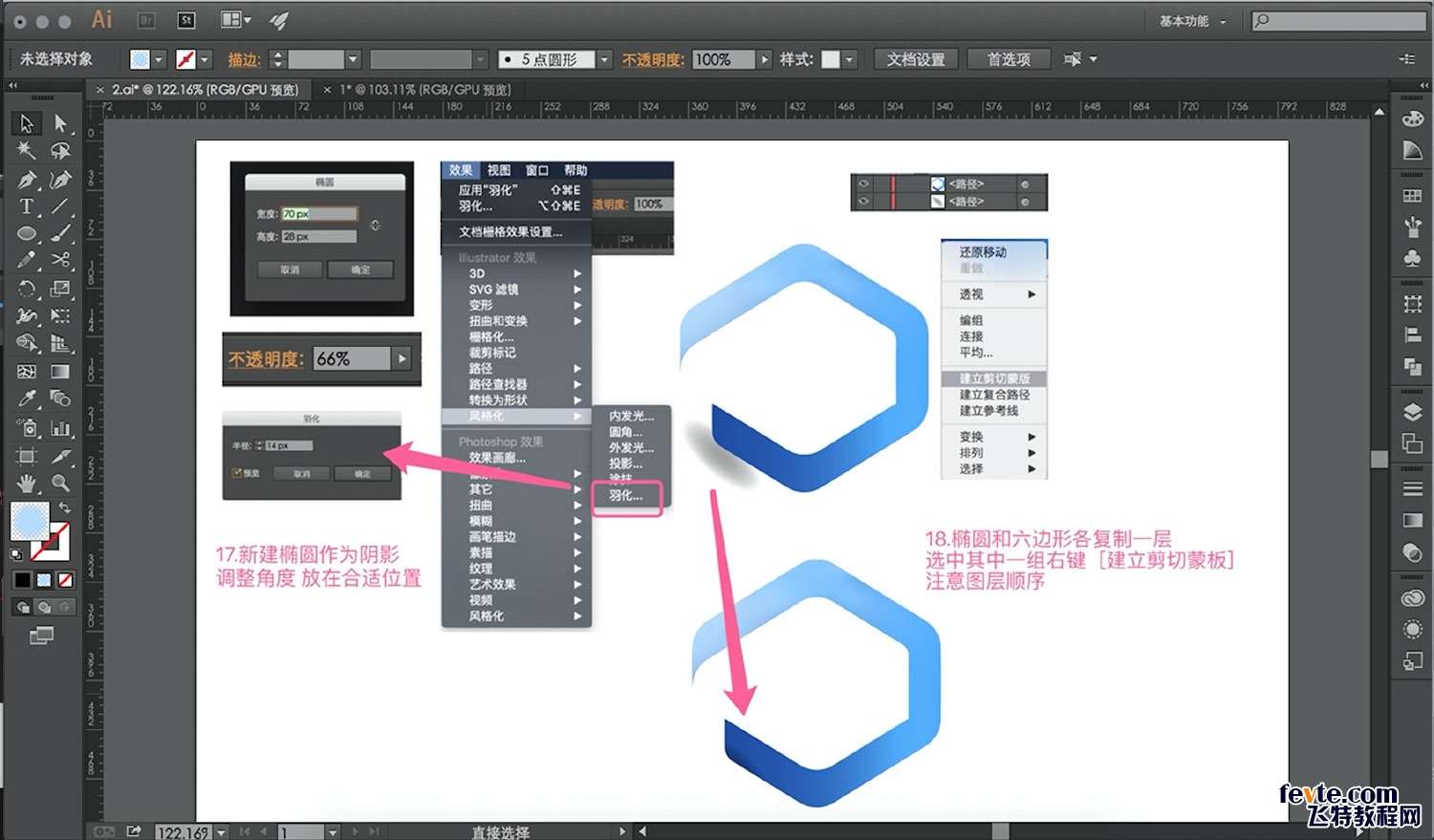The height and width of the screenshot is (840, 1434).
Task: Select the Pen tool
Action: click(x=27, y=180)
